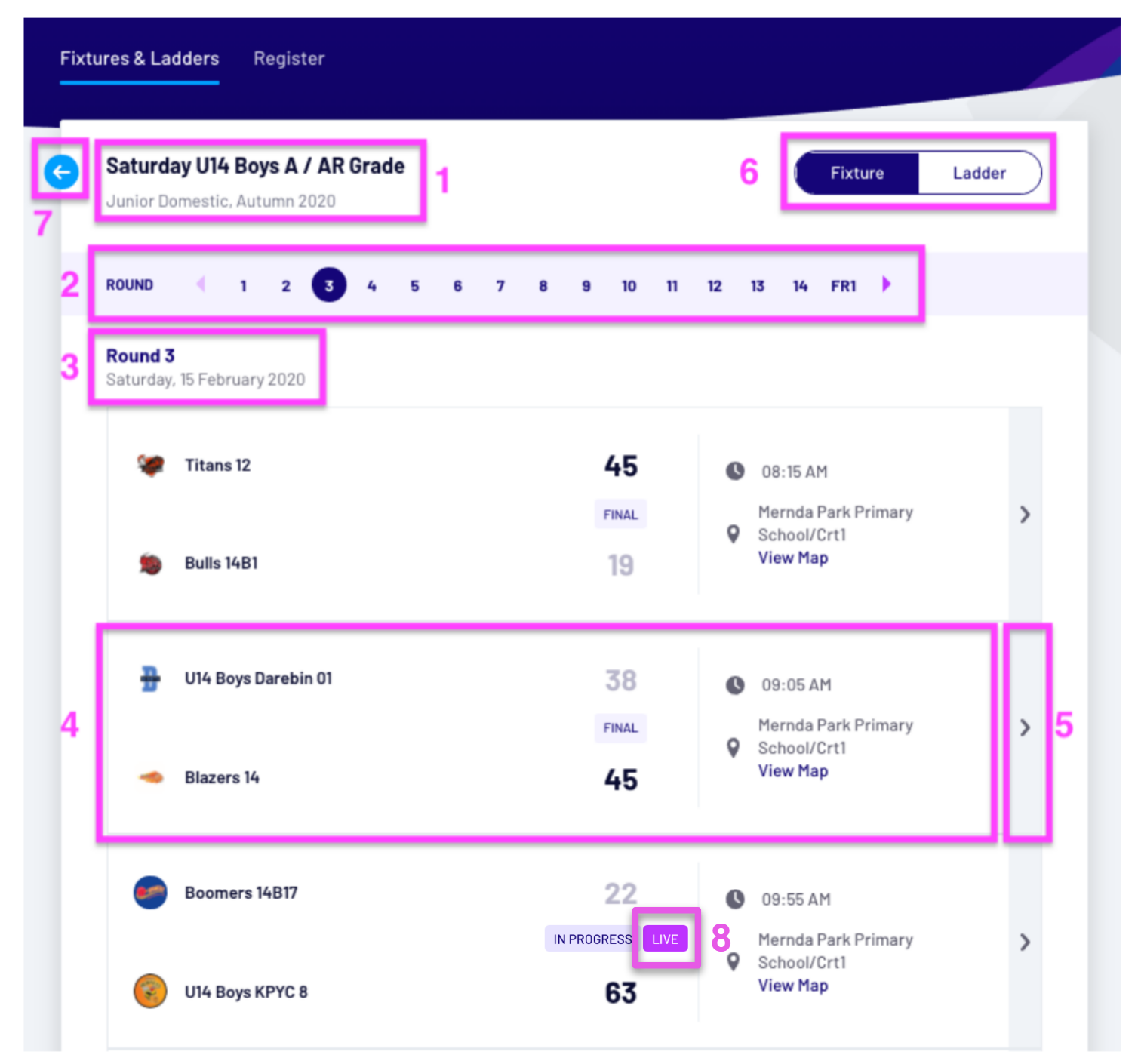Select the Fixture toggle option
Screen dimensions: 1138x1064
point(857,173)
